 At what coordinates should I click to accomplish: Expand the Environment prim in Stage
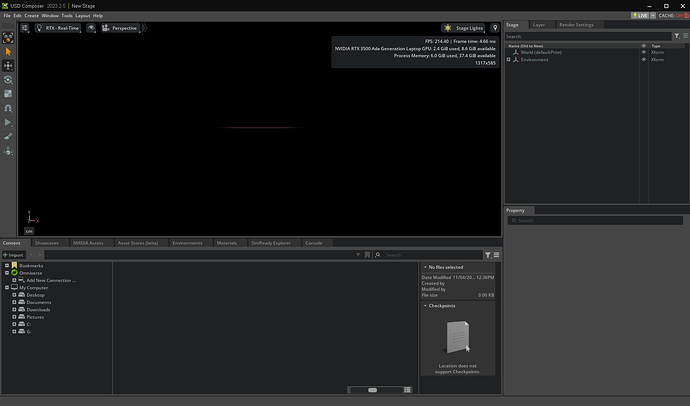509,60
